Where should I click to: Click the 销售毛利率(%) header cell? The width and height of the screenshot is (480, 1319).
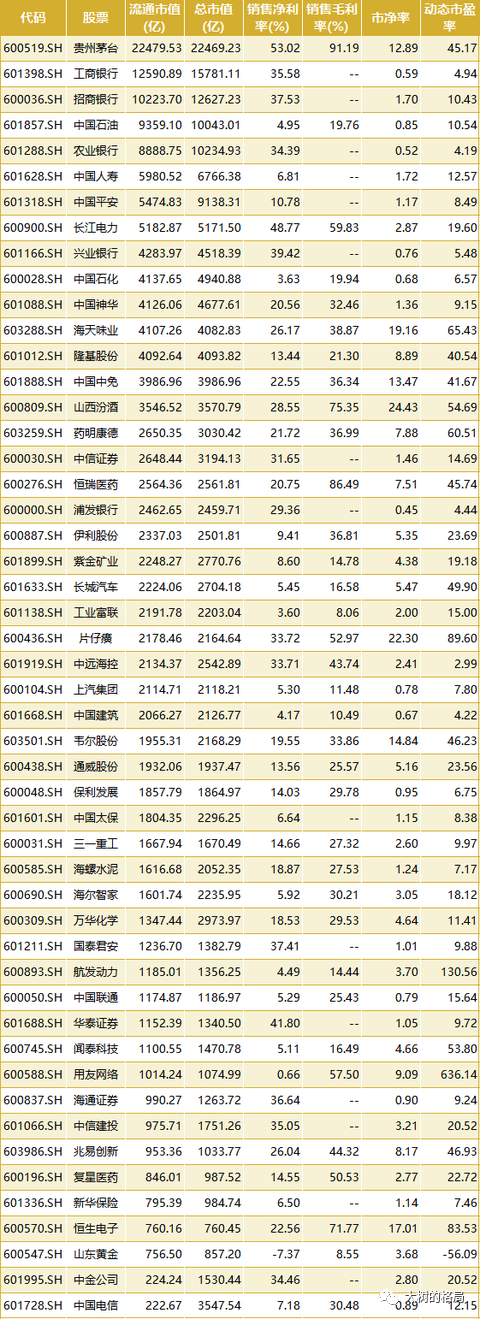(x=331, y=18)
